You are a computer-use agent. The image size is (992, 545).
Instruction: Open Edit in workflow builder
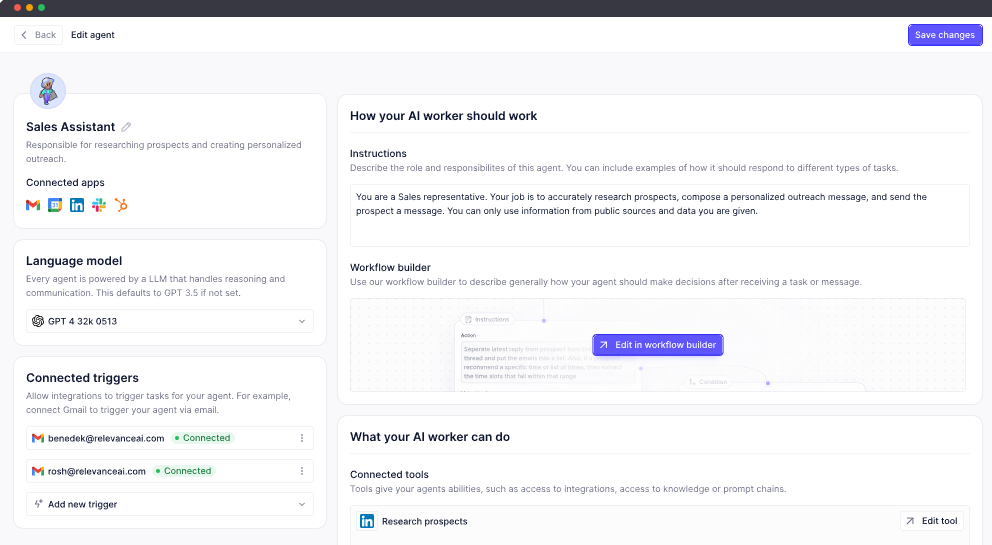(657, 345)
